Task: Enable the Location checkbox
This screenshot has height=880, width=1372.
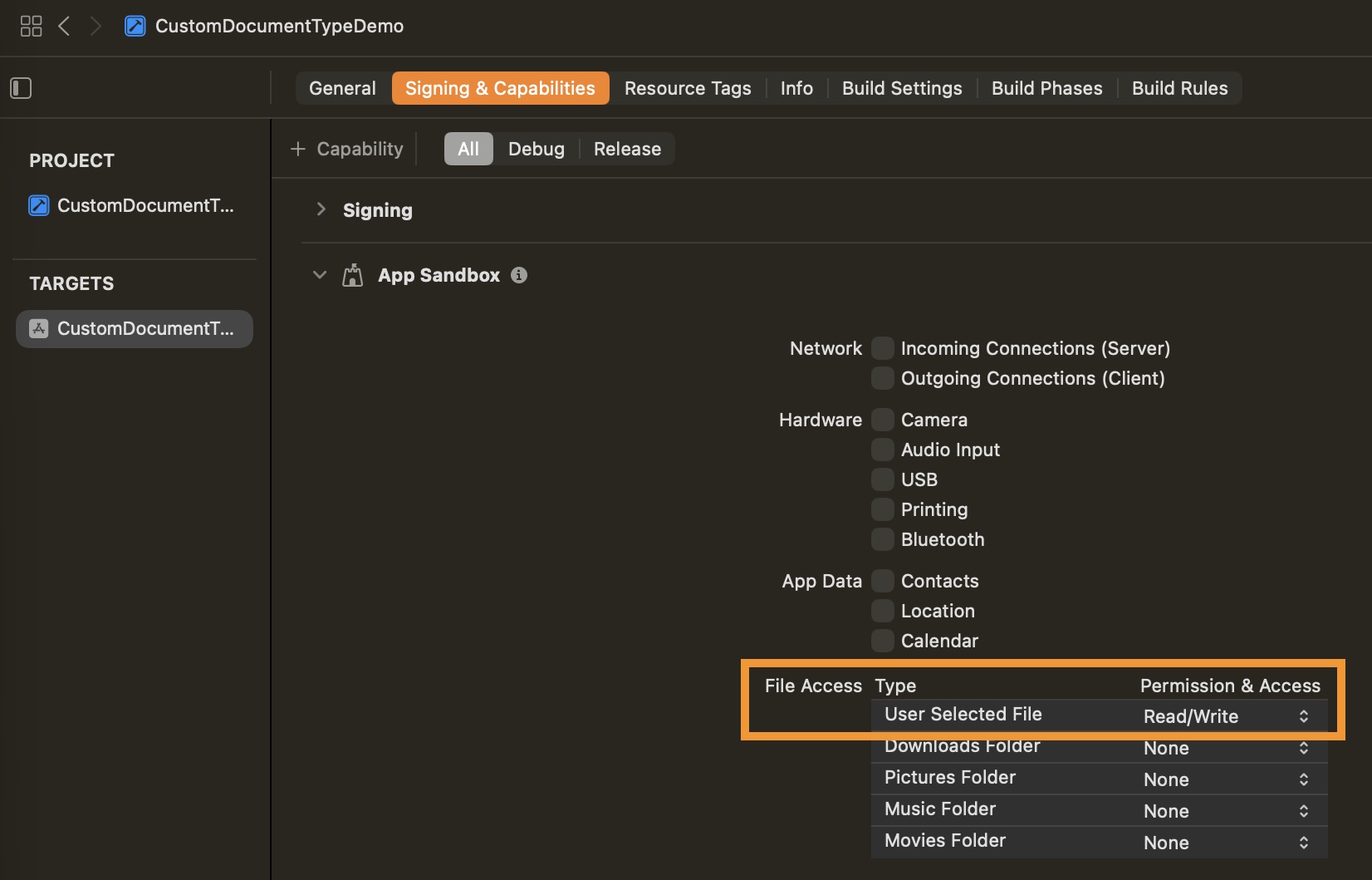Action: tap(883, 611)
